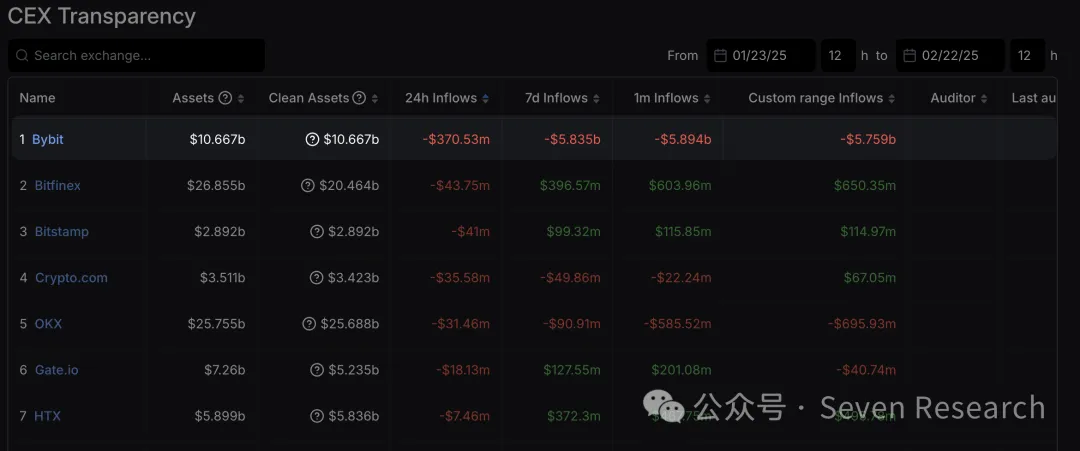1080x451 pixels.
Task: Click the calendar icon in To date
Action: (x=909, y=56)
